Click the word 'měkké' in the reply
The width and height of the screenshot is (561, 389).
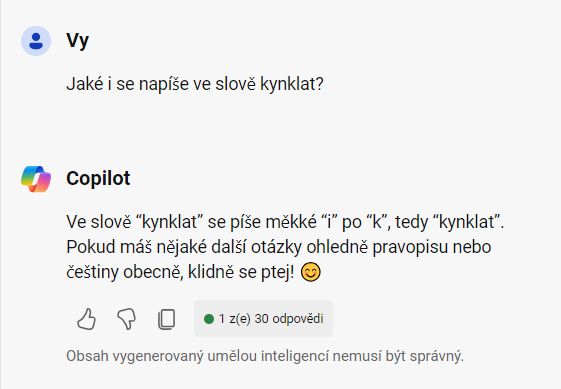[x=291, y=222]
